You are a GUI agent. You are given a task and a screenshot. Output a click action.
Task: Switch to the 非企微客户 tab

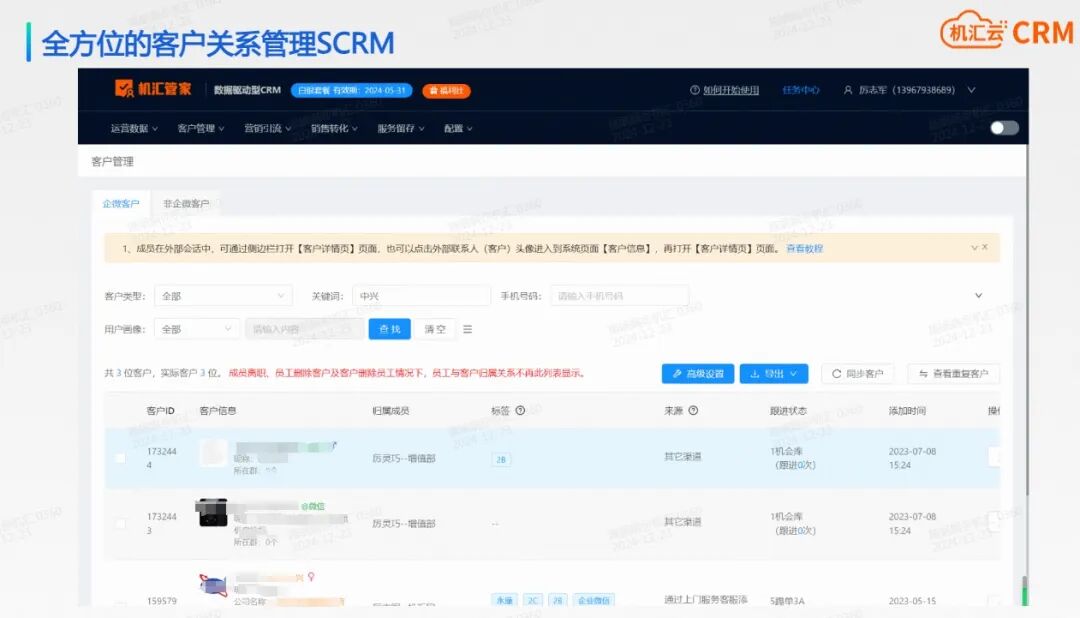[188, 203]
